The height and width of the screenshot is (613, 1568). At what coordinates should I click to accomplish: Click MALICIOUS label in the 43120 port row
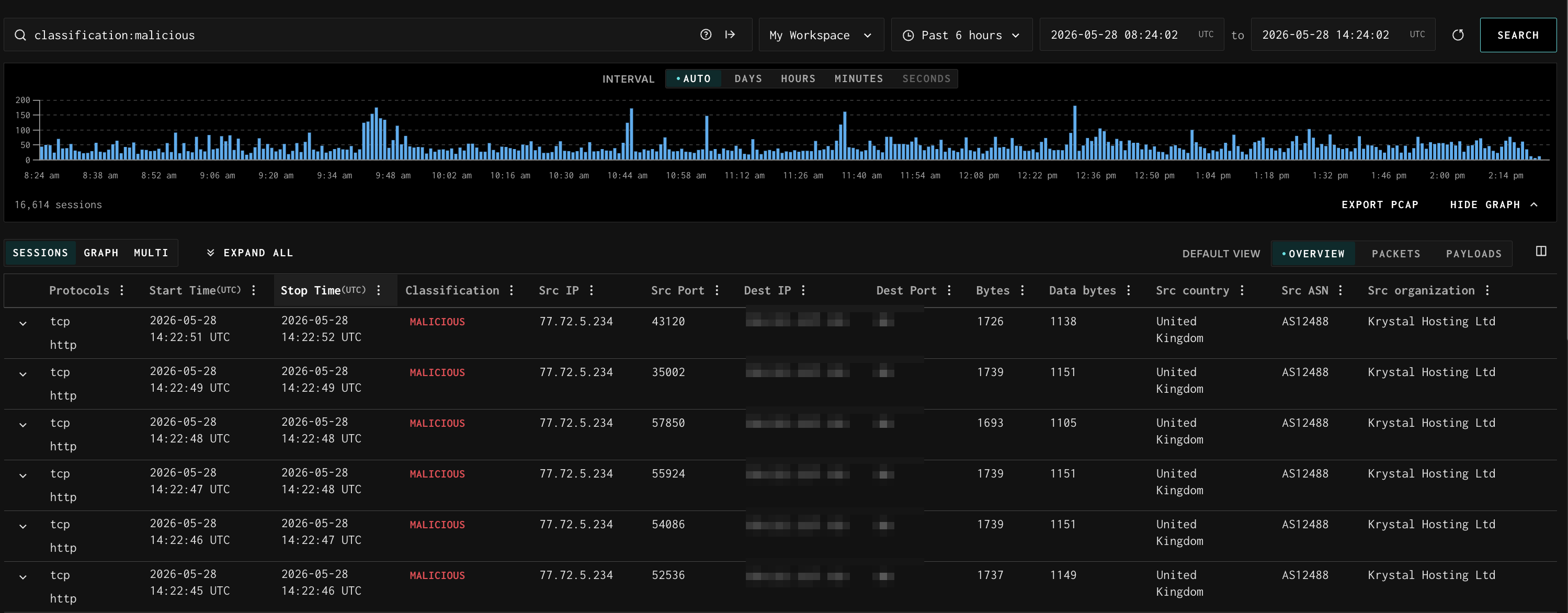(437, 322)
